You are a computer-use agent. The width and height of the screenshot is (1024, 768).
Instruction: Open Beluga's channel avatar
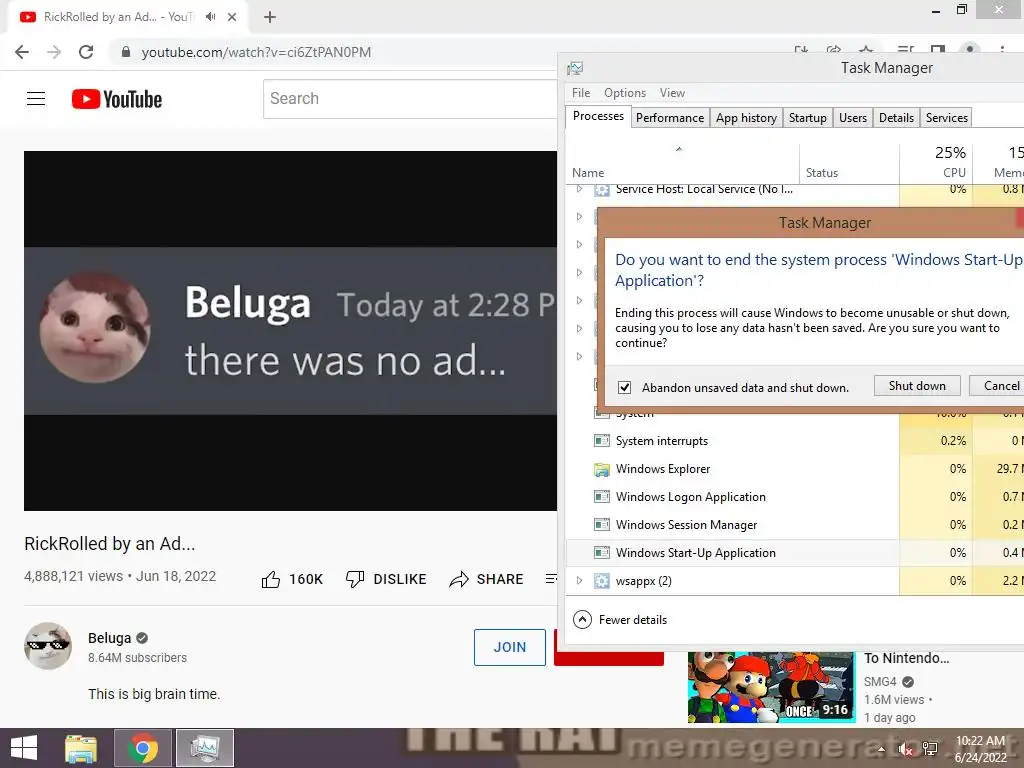(x=48, y=646)
